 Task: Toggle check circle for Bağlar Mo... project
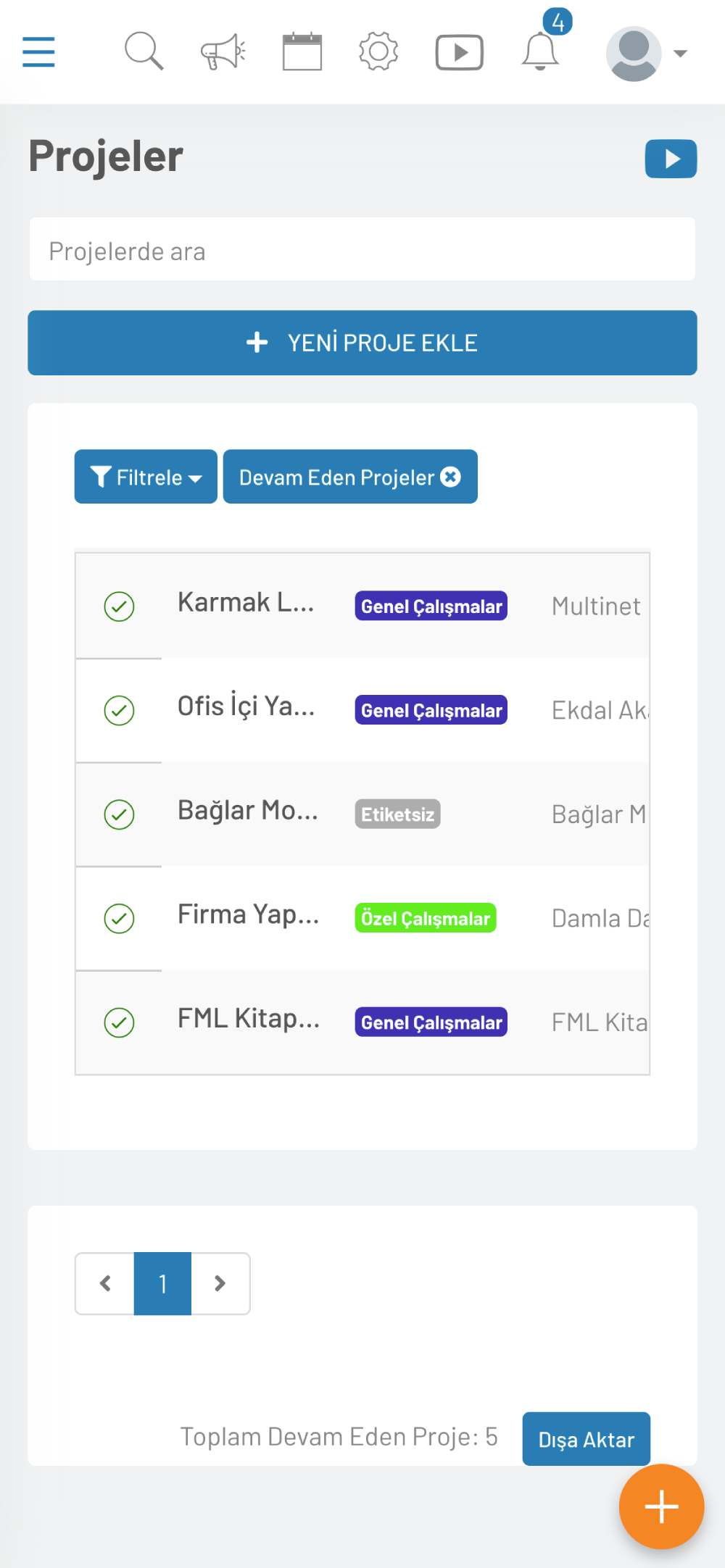[119, 814]
